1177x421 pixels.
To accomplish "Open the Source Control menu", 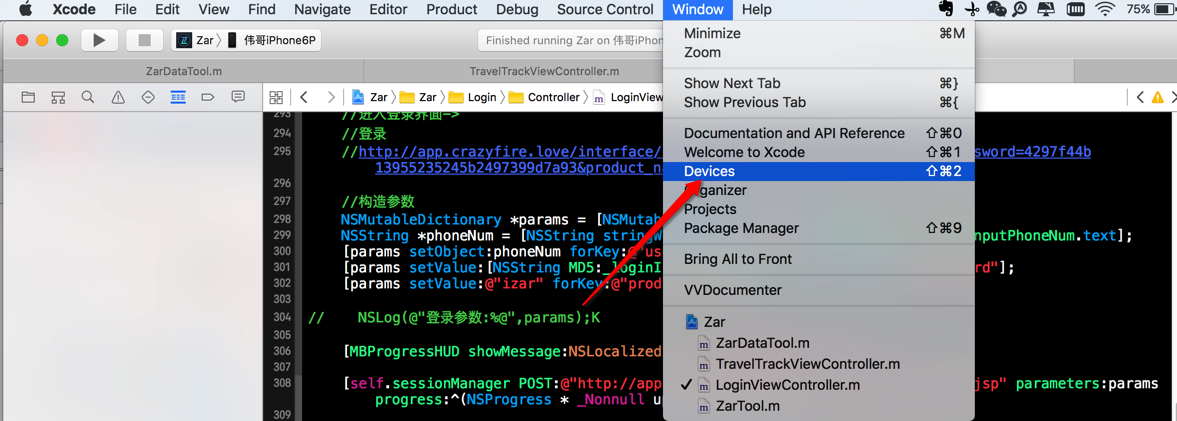I will pyautogui.click(x=605, y=10).
